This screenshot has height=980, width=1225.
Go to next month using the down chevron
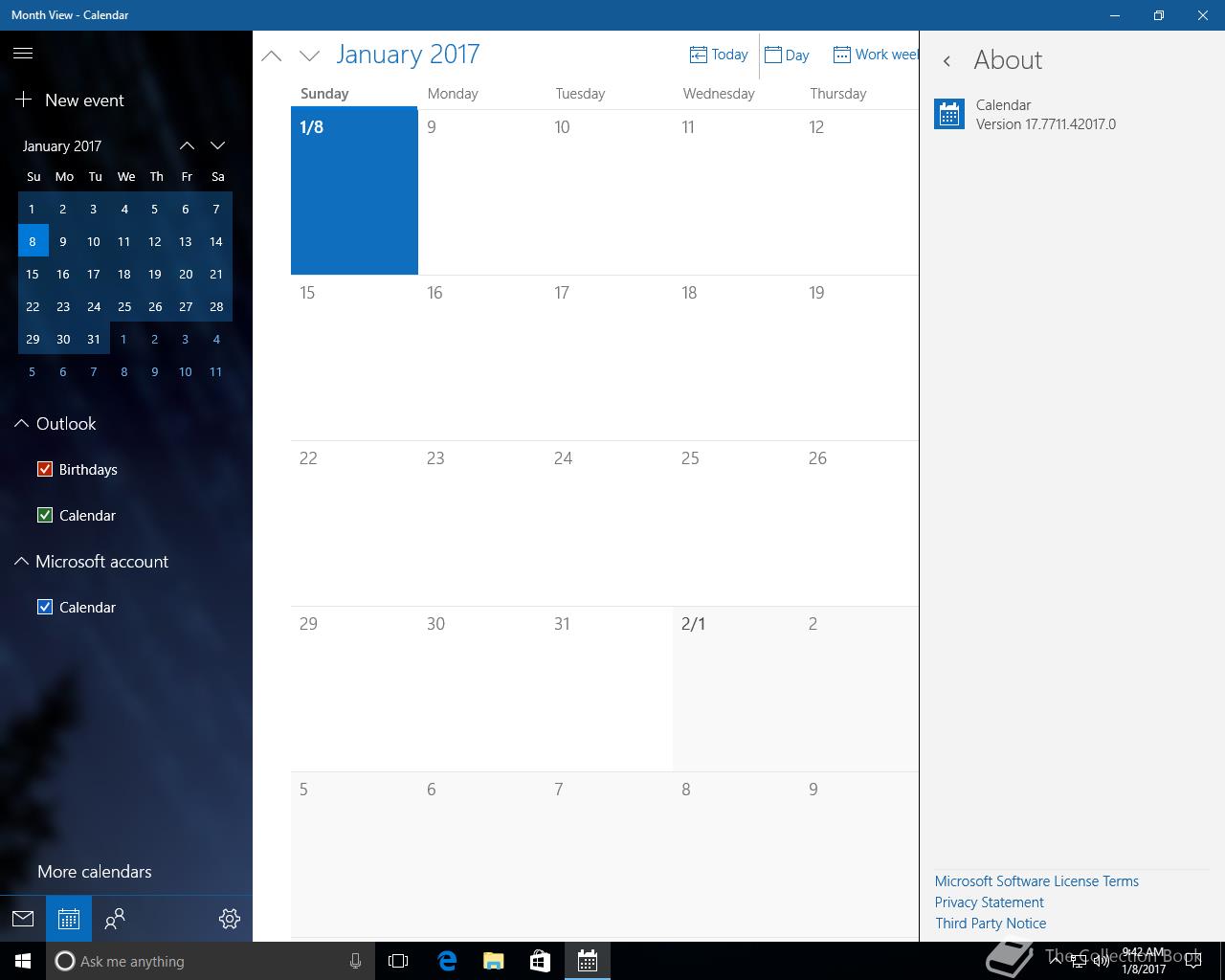[x=309, y=56]
